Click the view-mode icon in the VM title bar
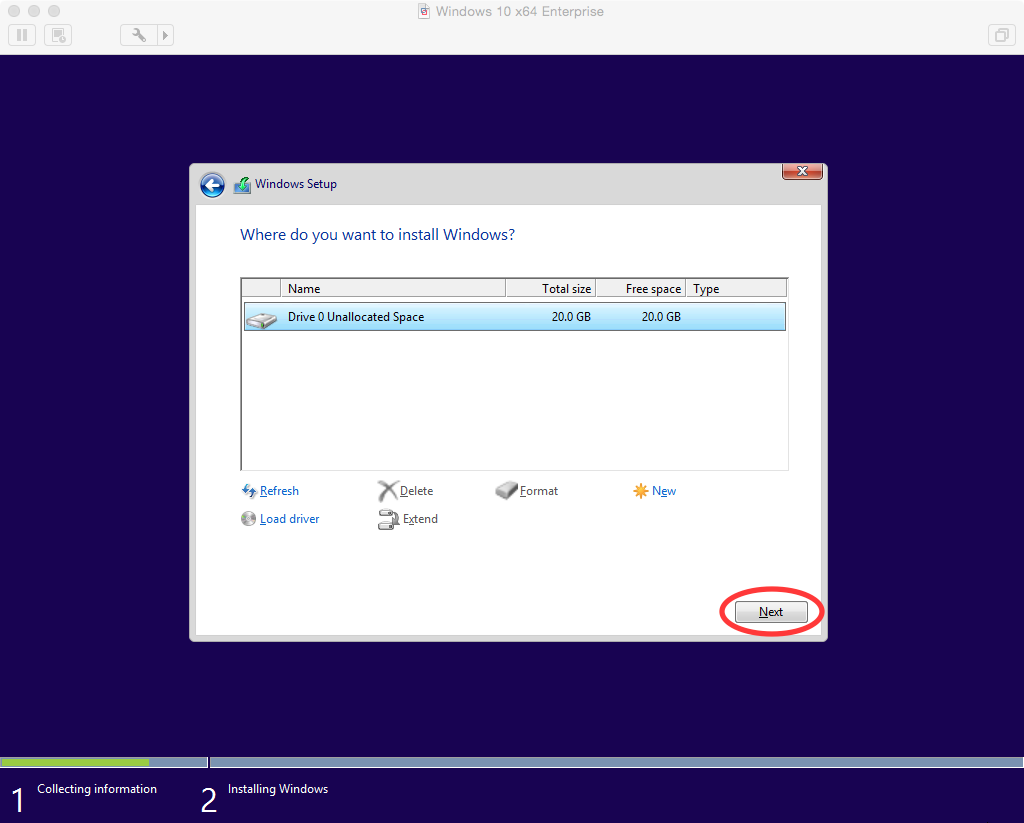 tap(1002, 35)
